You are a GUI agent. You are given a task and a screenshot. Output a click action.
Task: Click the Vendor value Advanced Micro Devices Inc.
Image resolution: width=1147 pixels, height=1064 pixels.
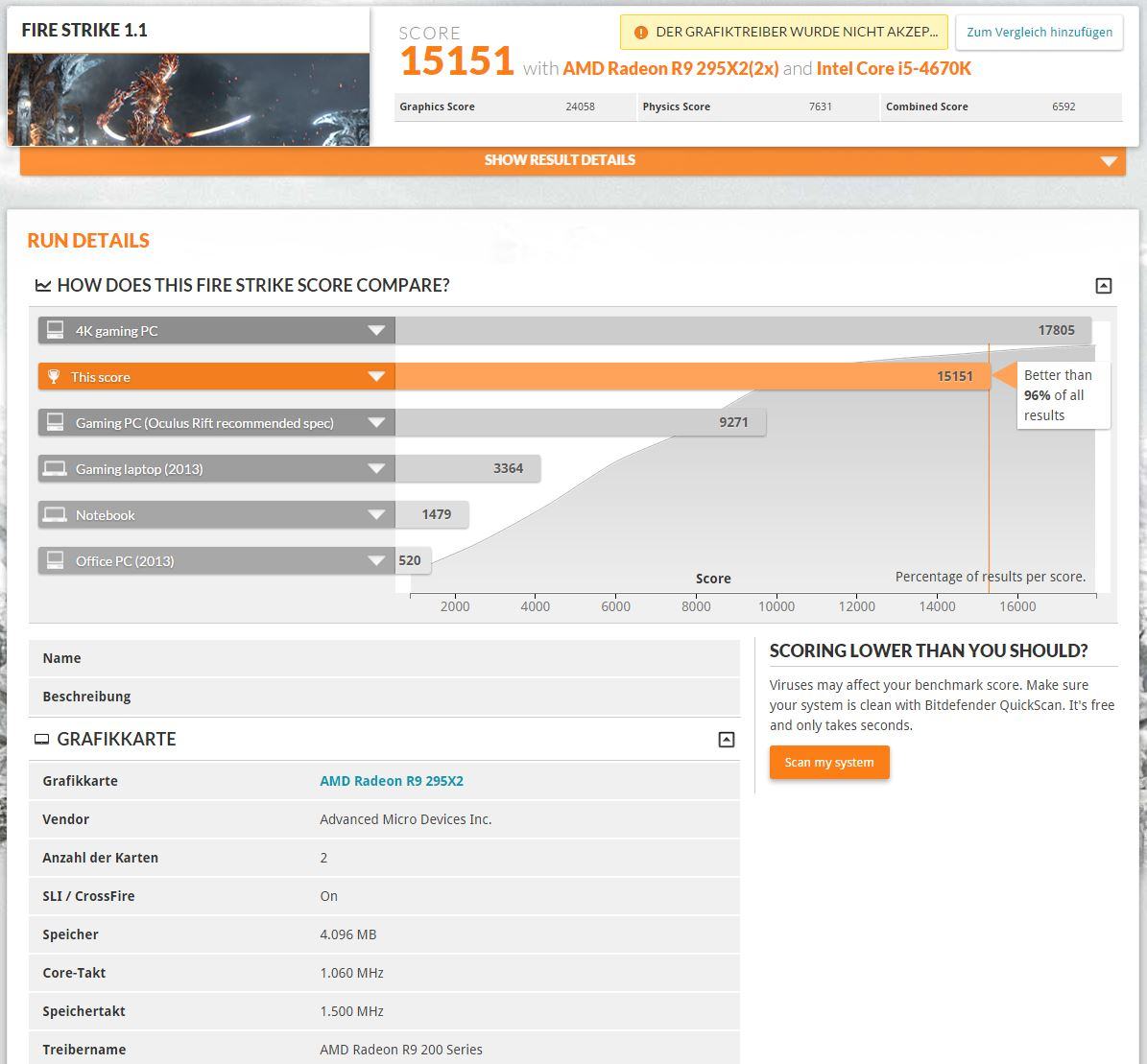tap(405, 819)
